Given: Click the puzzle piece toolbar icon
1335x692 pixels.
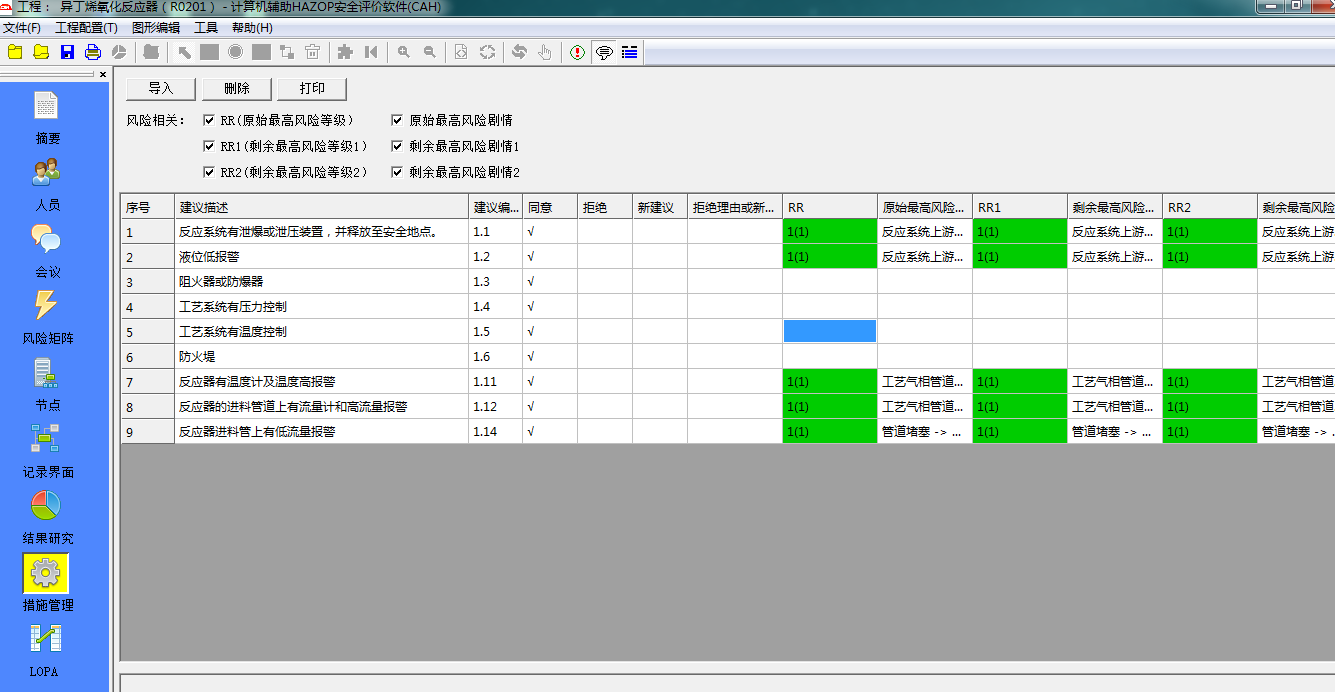Looking at the screenshot, I should point(345,52).
